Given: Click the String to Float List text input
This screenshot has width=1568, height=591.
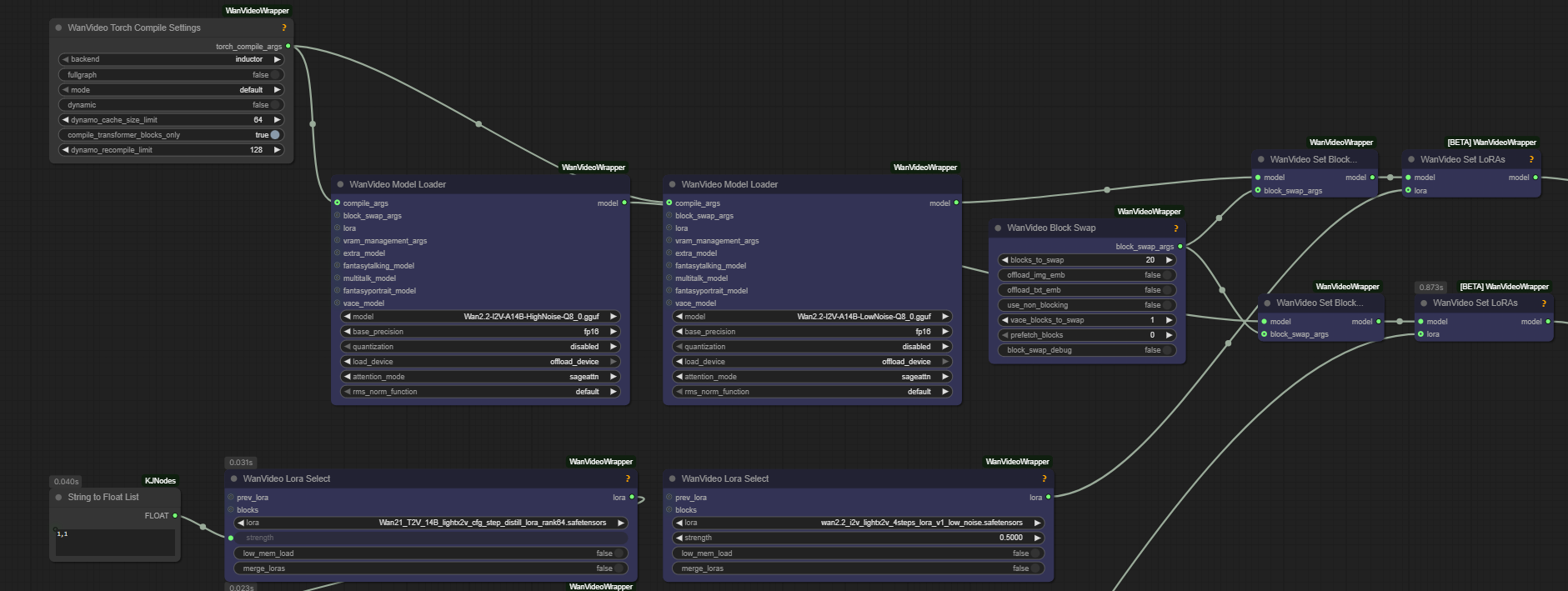Looking at the screenshot, I should tap(115, 542).
